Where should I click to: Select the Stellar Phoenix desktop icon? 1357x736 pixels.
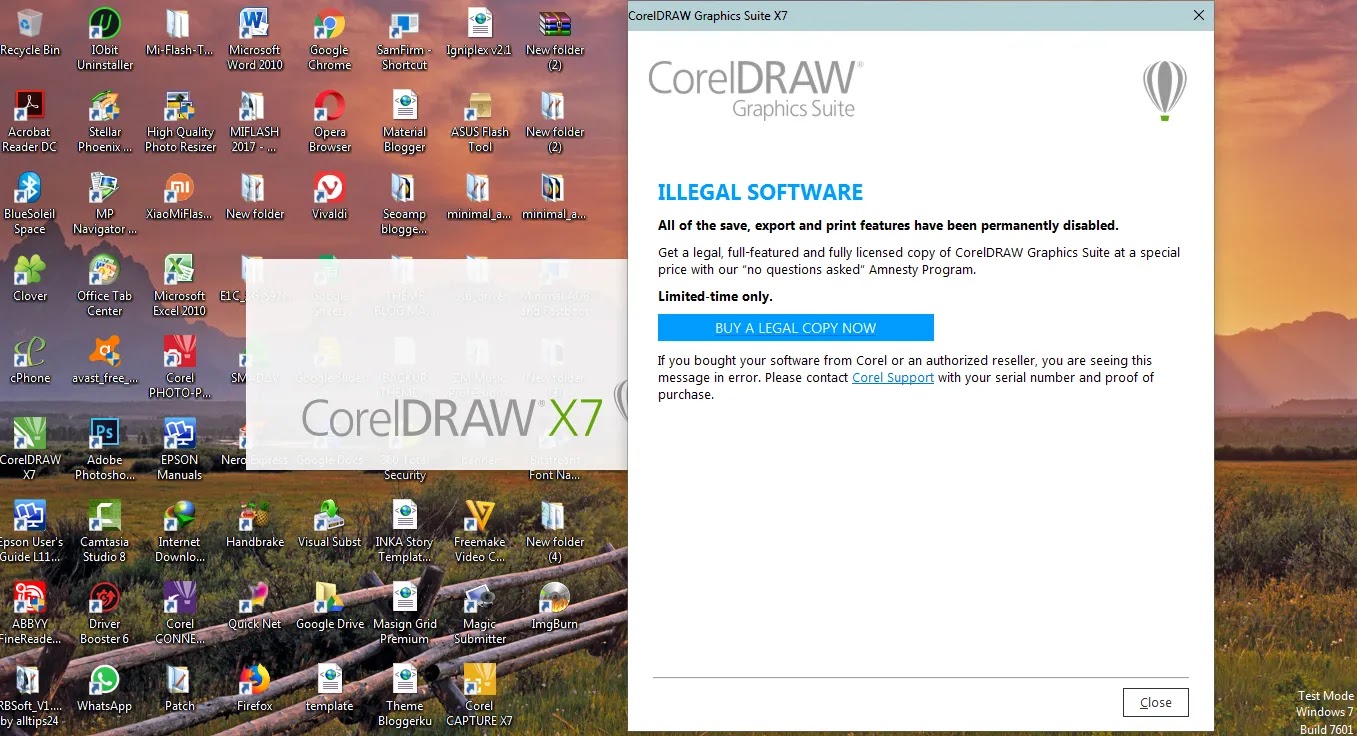[x=104, y=121]
